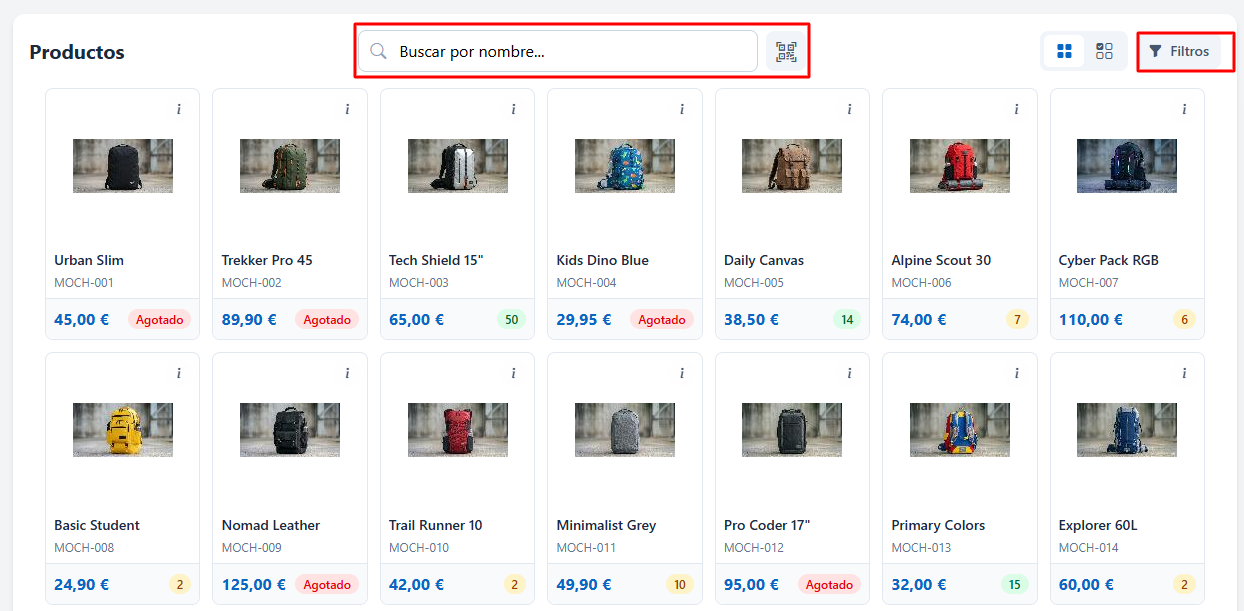The height and width of the screenshot is (611, 1244).
Task: Switch to compact list view icon
Action: 1104,51
